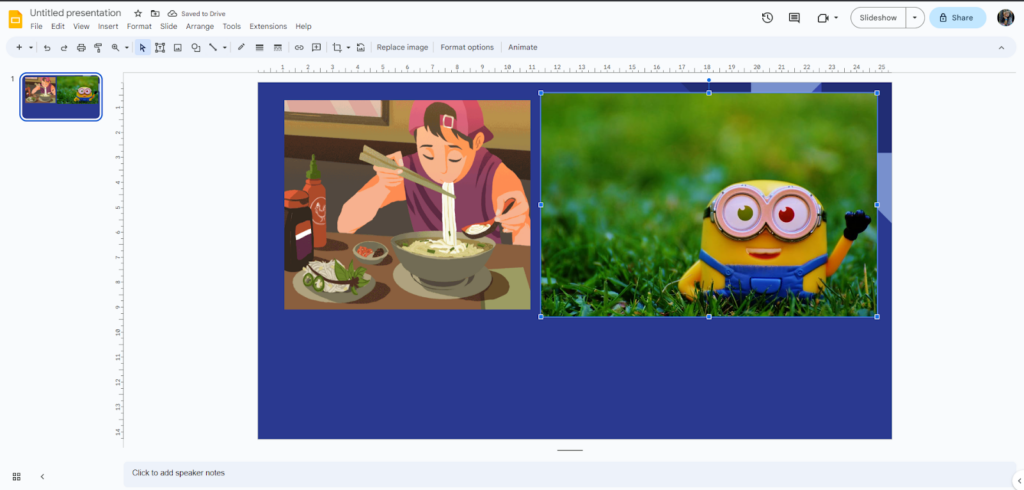Expand the Zoom dropdown arrow

pyautogui.click(x=128, y=47)
